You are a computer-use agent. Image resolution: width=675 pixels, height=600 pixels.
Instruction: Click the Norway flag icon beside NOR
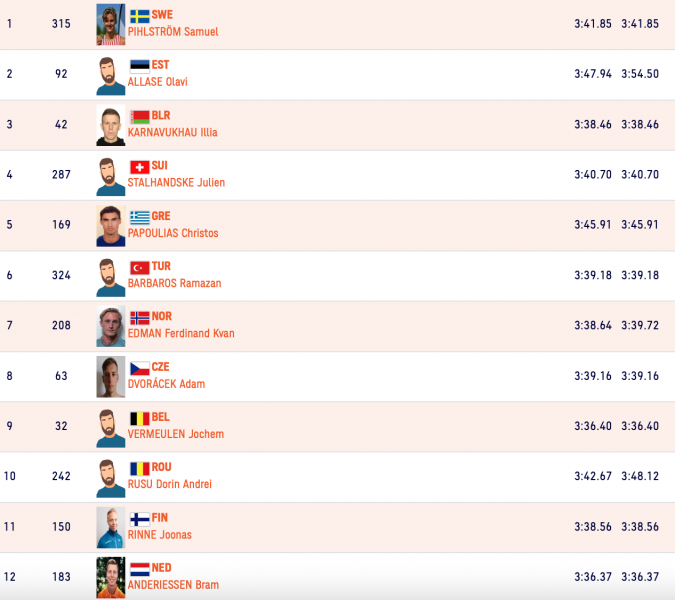coord(139,318)
